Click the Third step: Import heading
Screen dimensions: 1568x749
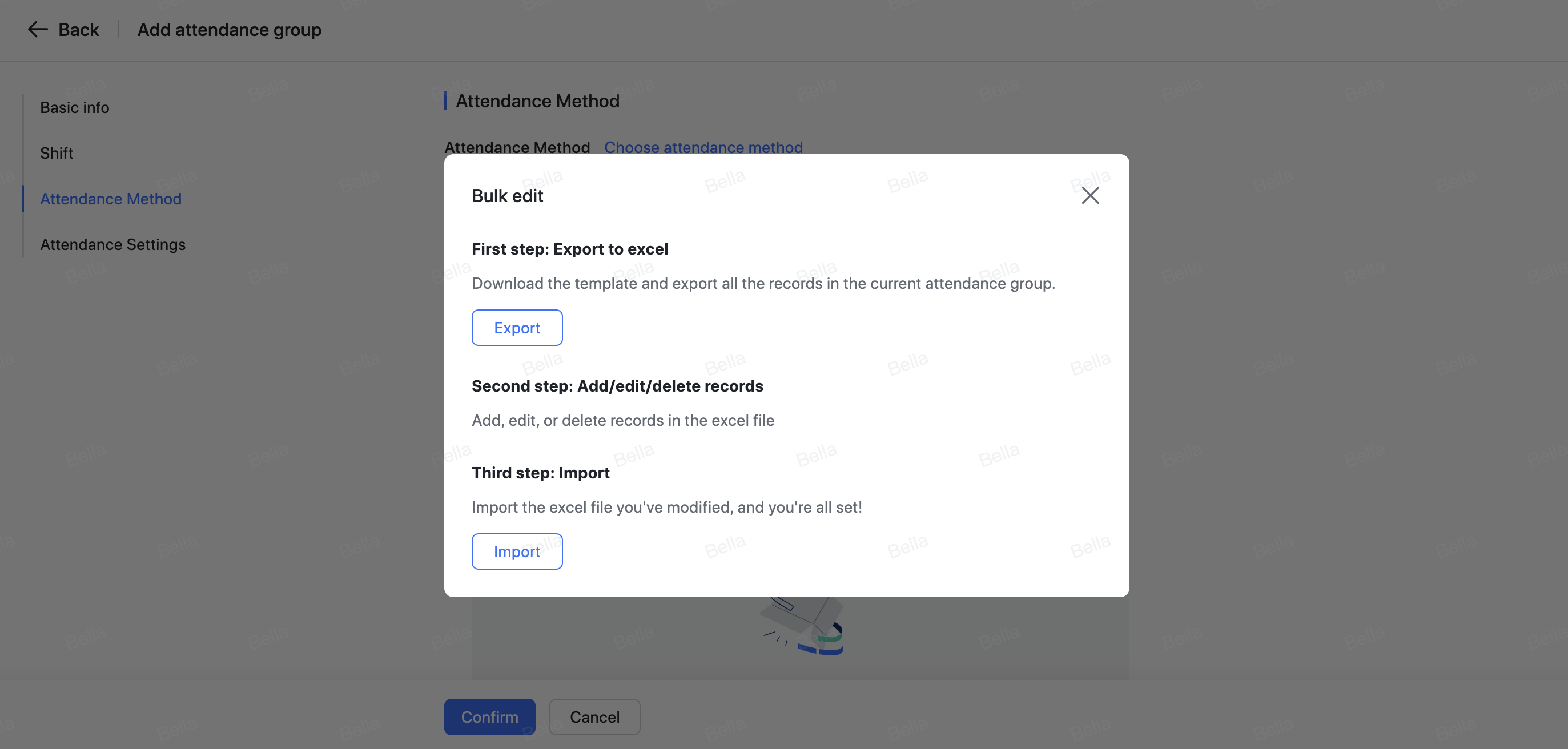coord(541,472)
